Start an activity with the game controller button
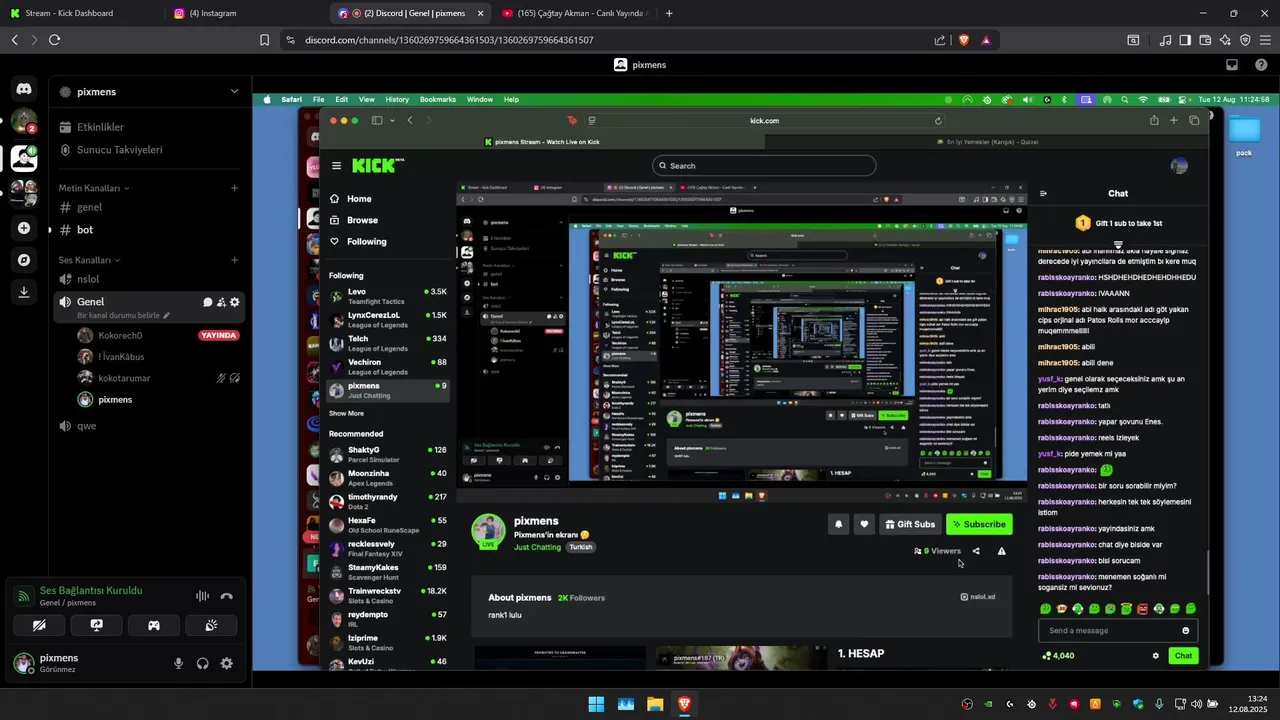The height and width of the screenshot is (720, 1280). tap(154, 625)
